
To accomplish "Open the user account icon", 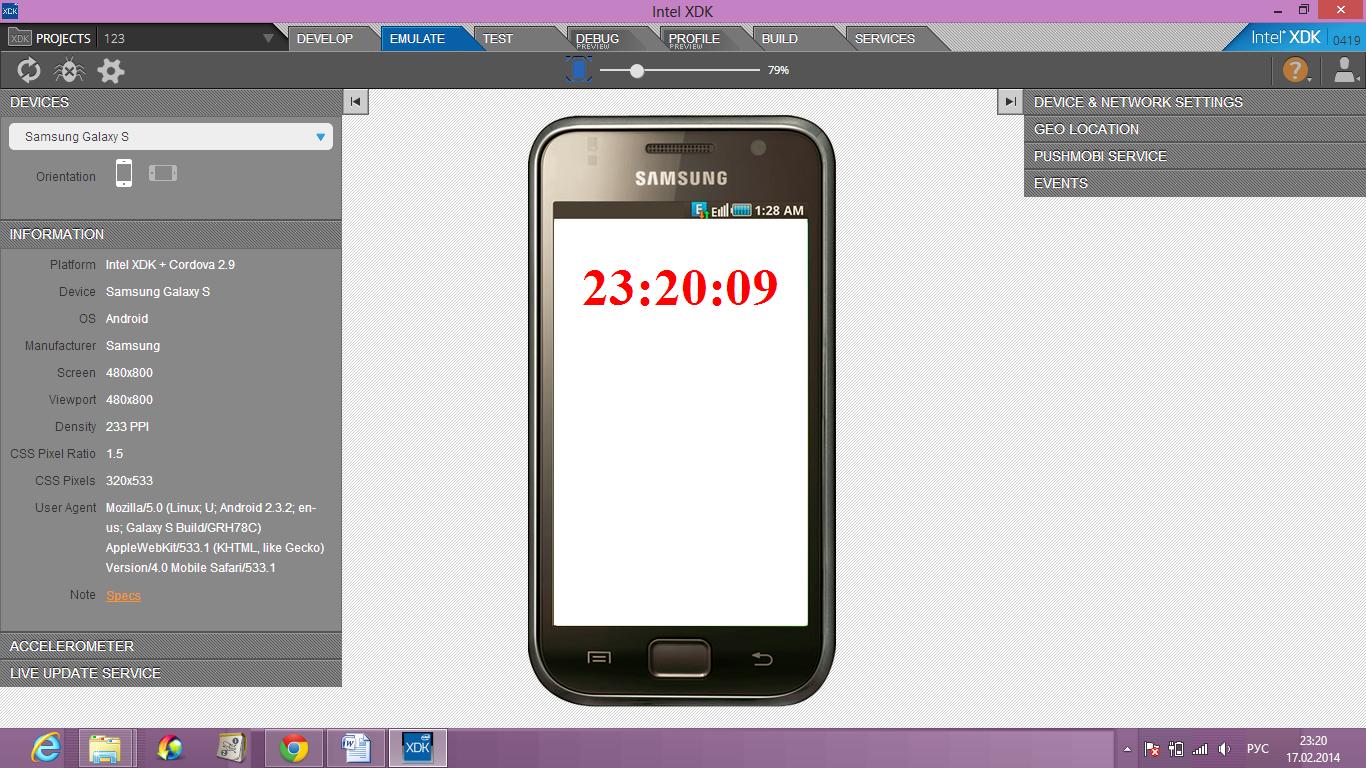I will click(1345, 70).
